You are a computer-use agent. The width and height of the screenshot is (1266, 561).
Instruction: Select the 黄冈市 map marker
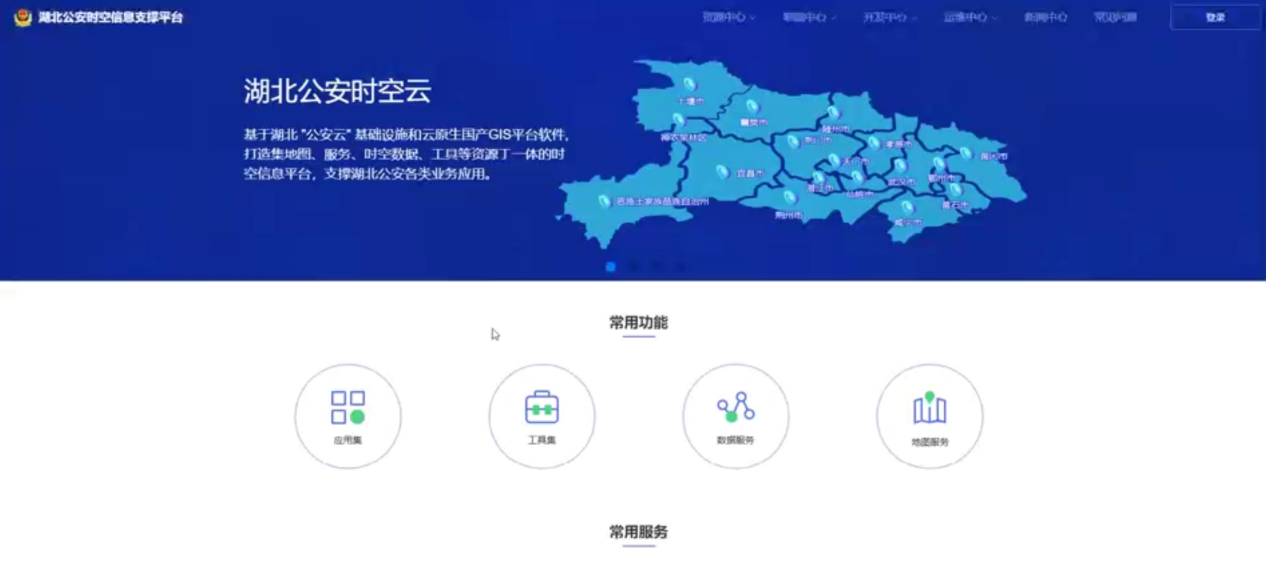pyautogui.click(x=965, y=154)
